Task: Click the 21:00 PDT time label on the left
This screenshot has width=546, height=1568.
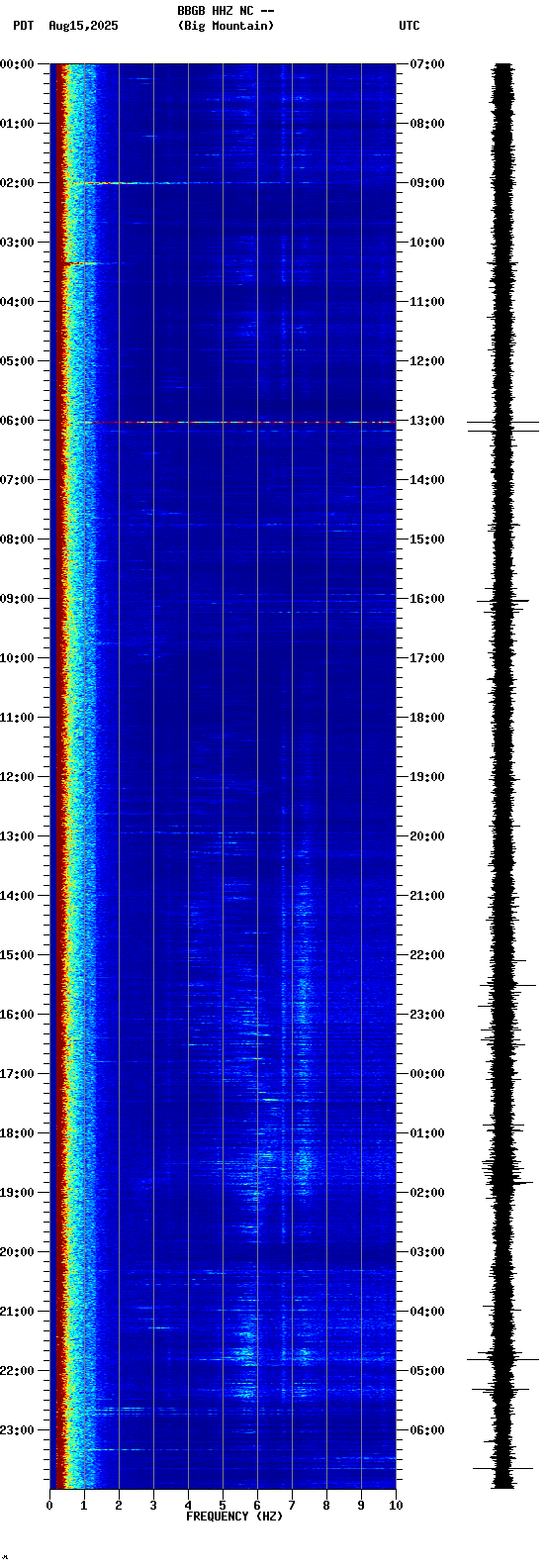Action: (x=17, y=1312)
